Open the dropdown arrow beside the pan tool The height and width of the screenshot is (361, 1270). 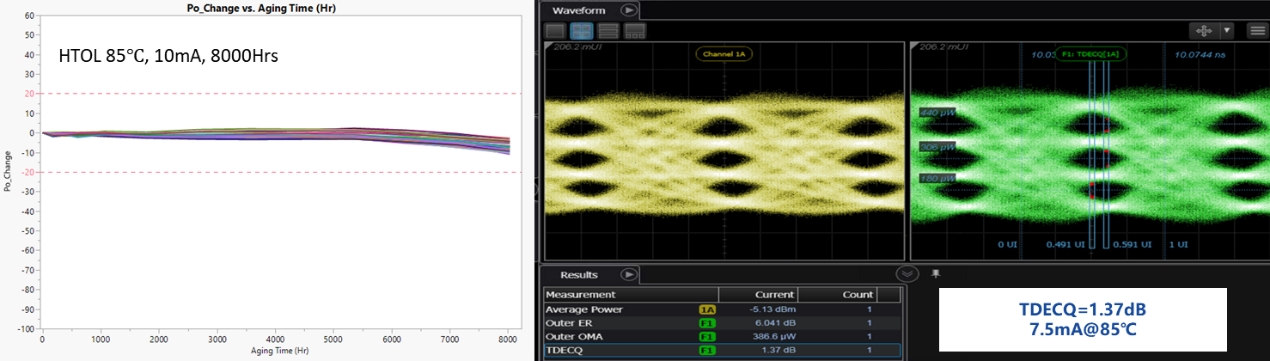point(1227,31)
